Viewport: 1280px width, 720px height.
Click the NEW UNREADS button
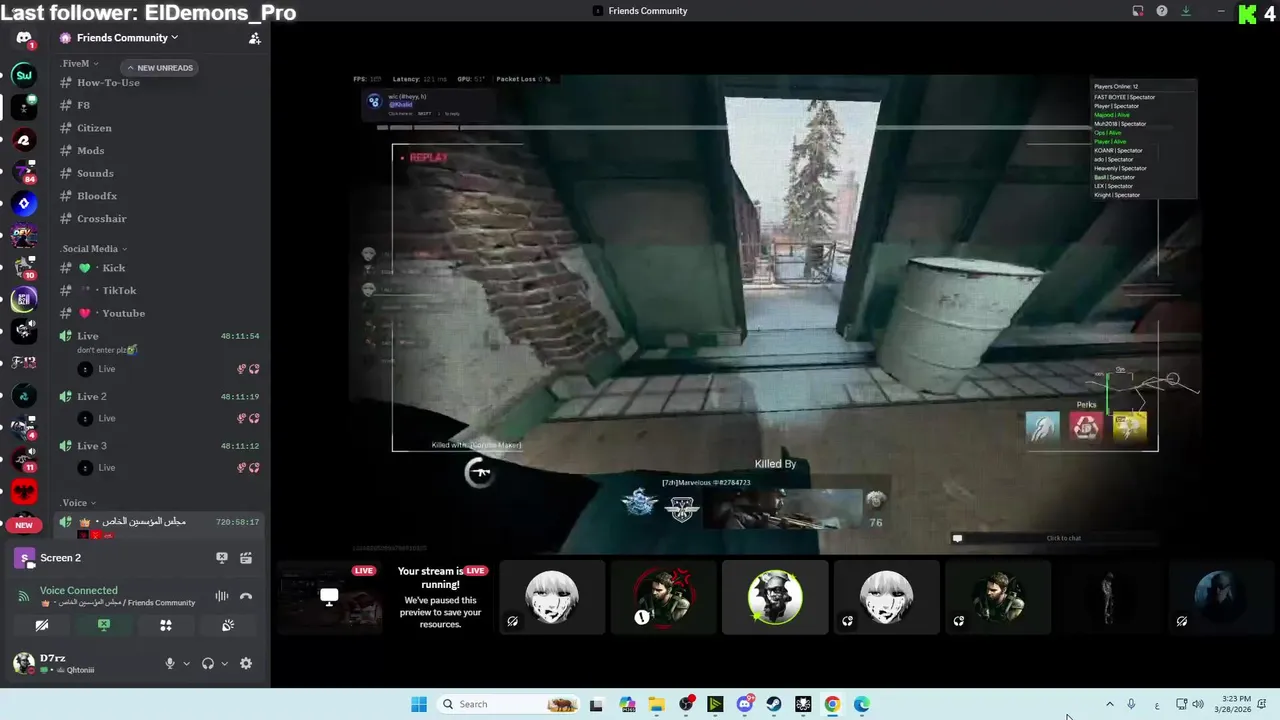pos(159,68)
